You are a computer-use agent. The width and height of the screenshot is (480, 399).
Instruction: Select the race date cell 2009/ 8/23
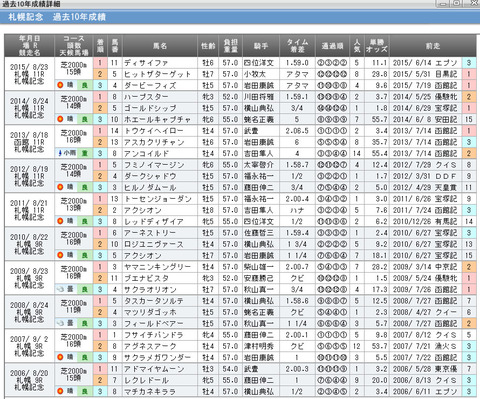(x=29, y=271)
